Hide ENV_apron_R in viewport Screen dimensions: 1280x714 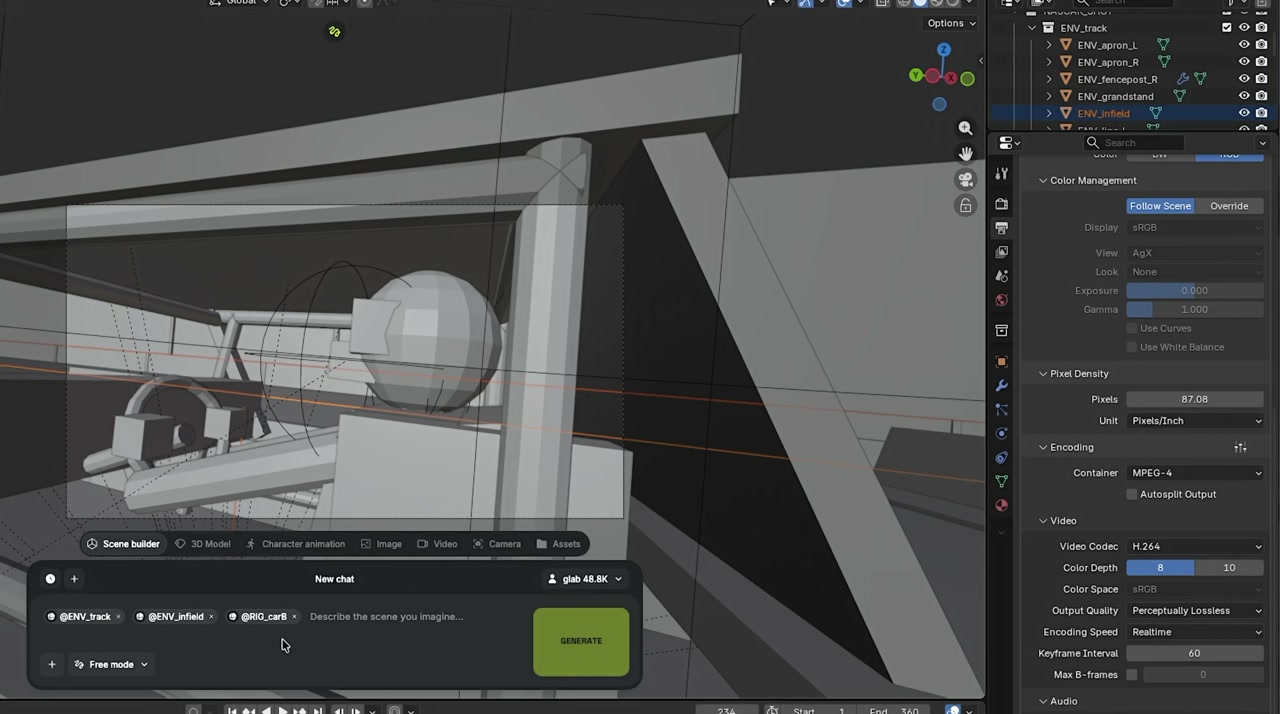click(1244, 62)
